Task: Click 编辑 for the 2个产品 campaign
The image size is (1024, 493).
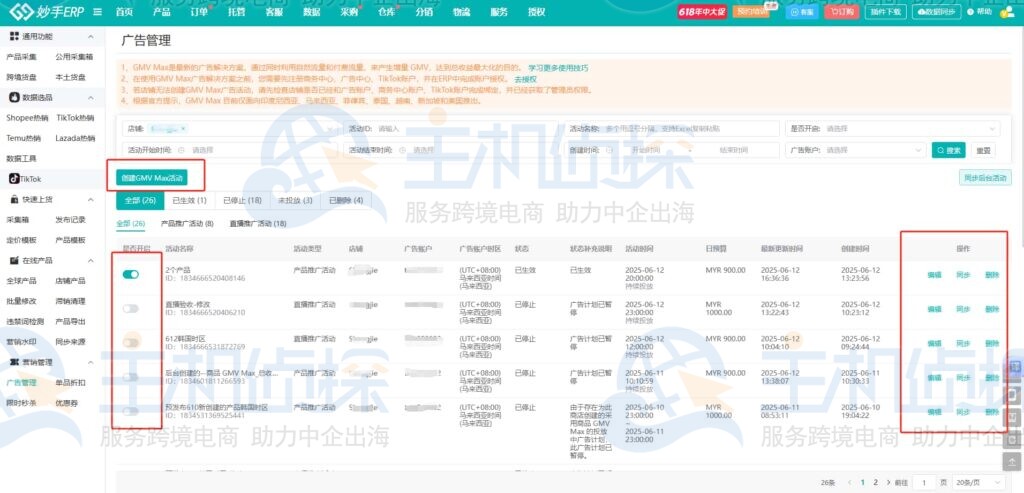Action: pos(934,274)
